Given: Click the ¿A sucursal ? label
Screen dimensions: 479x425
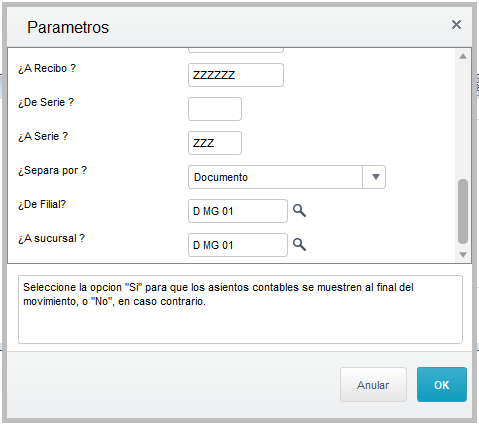Looking at the screenshot, I should point(52,238).
